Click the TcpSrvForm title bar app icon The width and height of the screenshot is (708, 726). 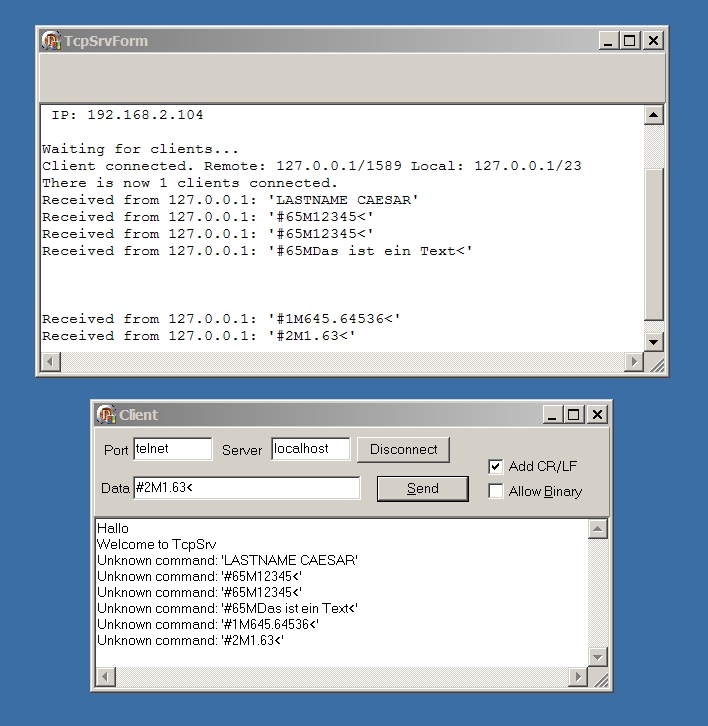coord(51,41)
